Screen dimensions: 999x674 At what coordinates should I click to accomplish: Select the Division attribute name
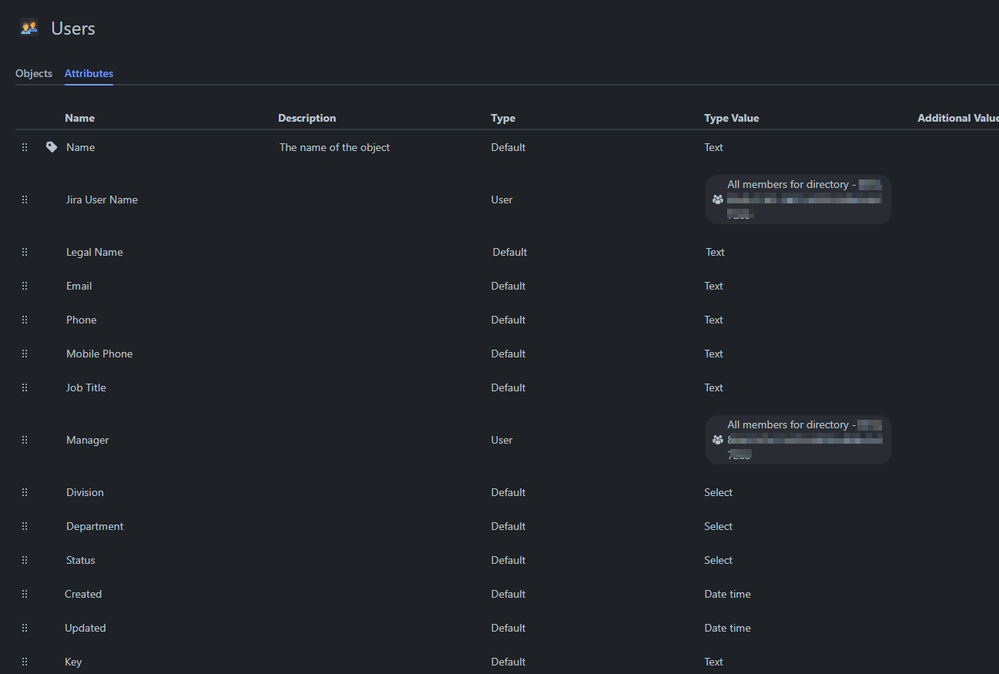pos(85,492)
